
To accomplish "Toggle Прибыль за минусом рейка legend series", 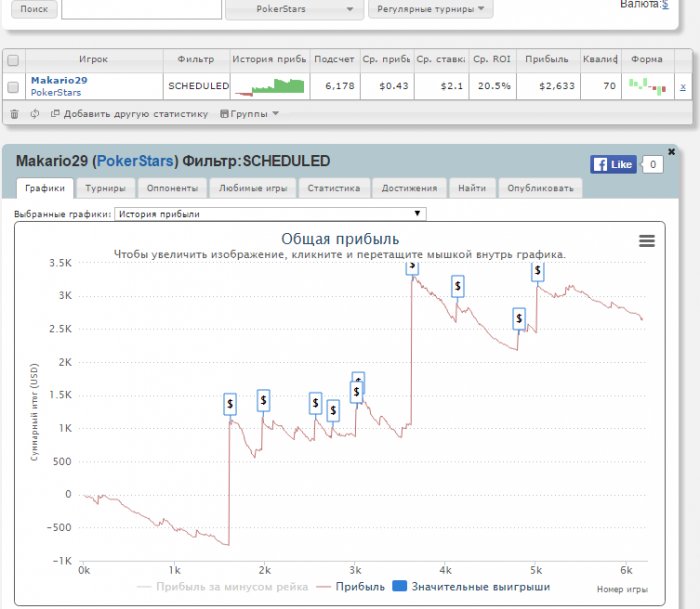I will click(x=223, y=586).
